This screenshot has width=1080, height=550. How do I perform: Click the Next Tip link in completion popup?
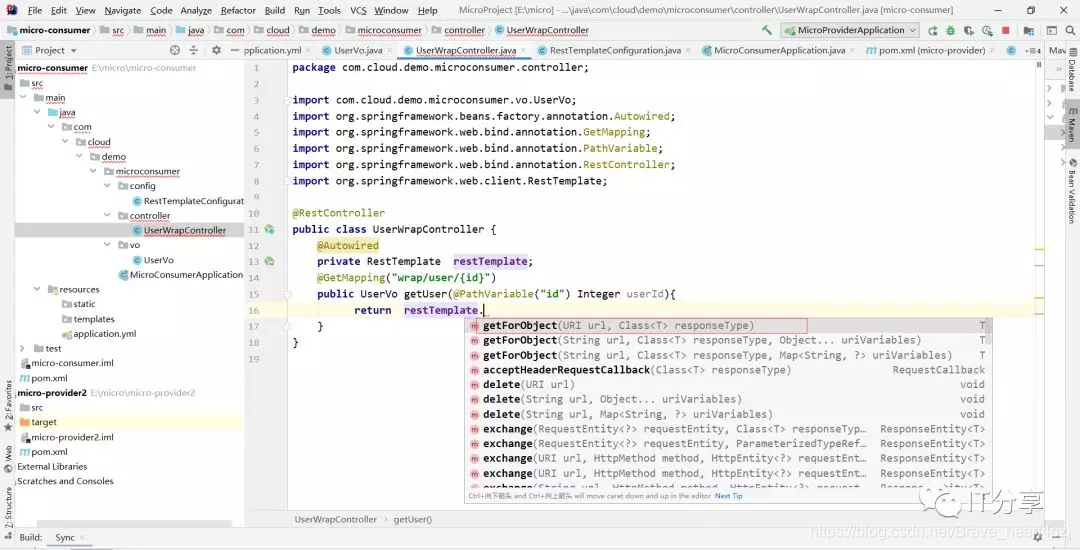(x=729, y=496)
